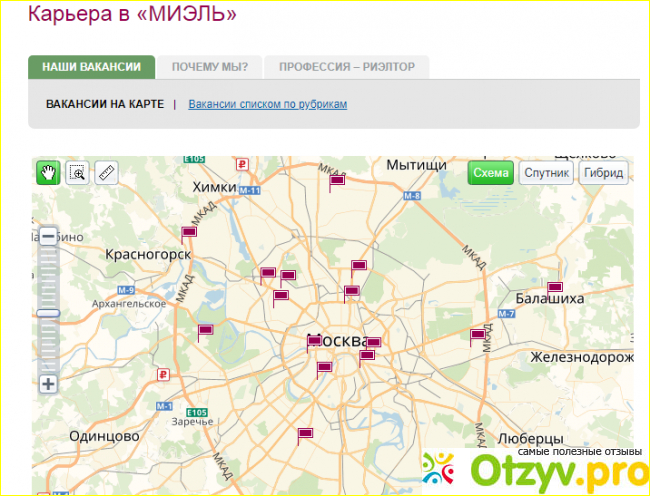Click the southernmost flag on the map
Screen dimensions: 650x496
[305, 433]
